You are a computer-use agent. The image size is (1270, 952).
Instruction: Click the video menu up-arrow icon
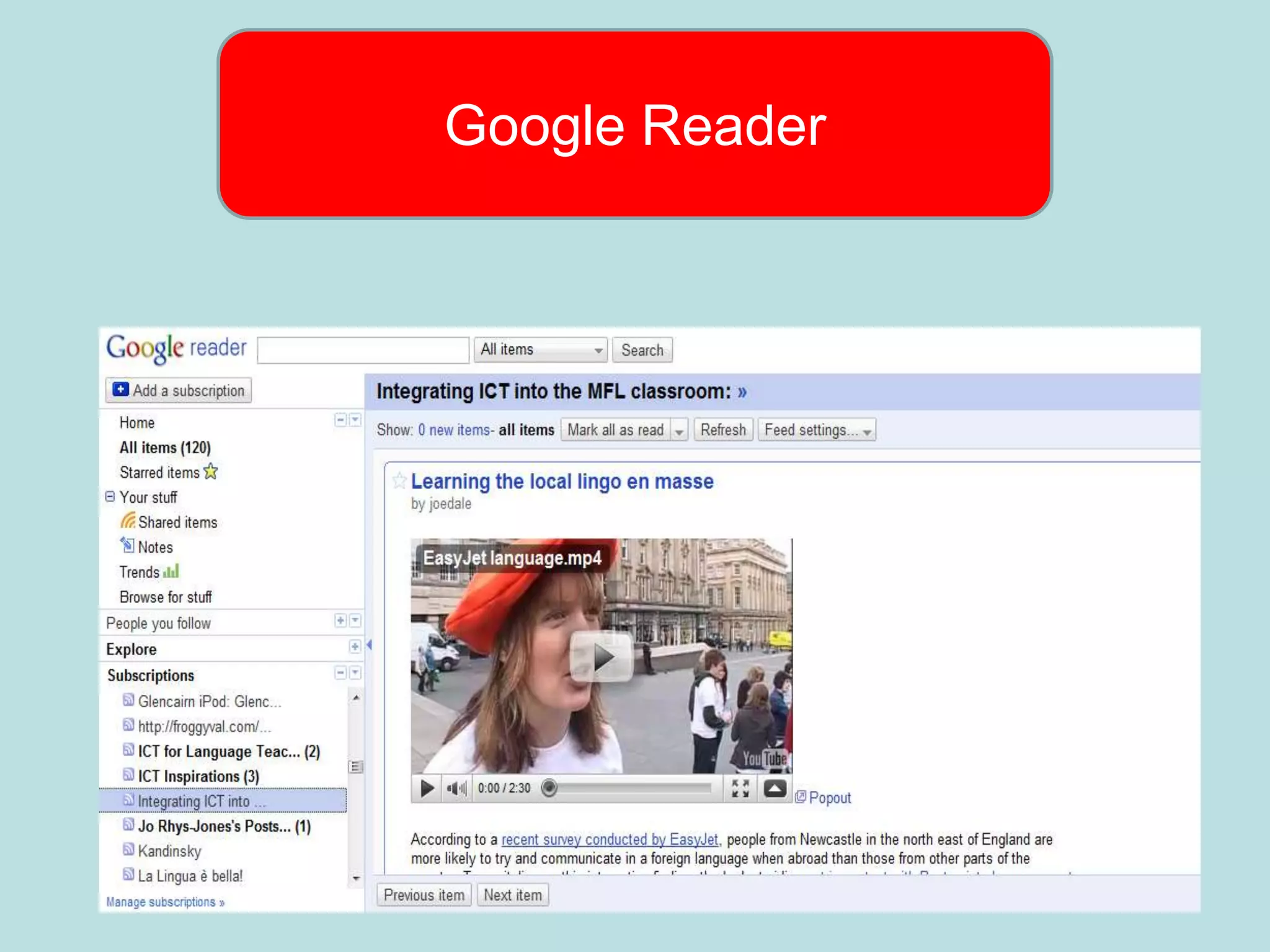[775, 788]
